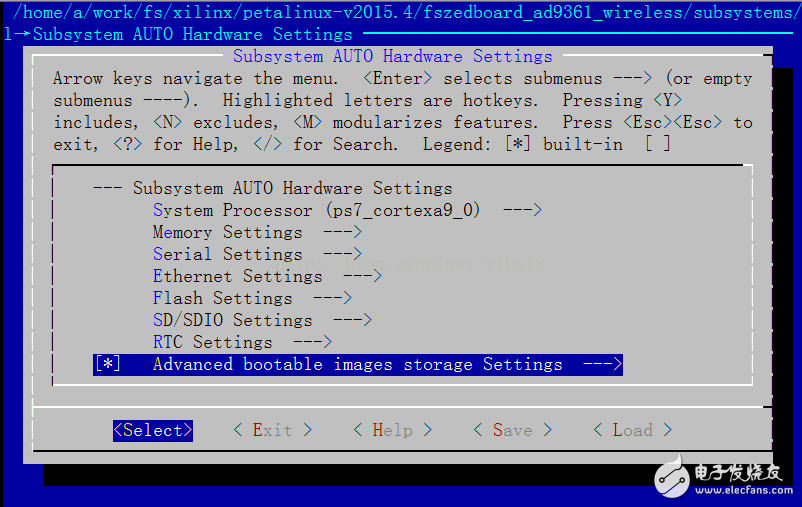Screen dimensions: 802x507
Task: Click Advanced bootable images storage Settings label
Action: pos(357,365)
